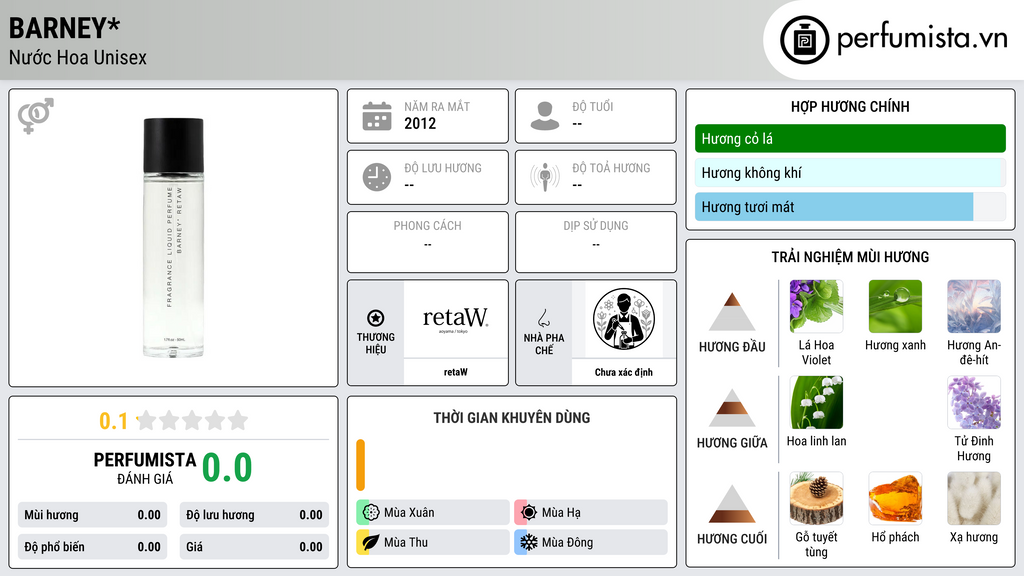Click the Thời gian khuyên dùng heading
The height and width of the screenshot is (576, 1024).
(512, 418)
